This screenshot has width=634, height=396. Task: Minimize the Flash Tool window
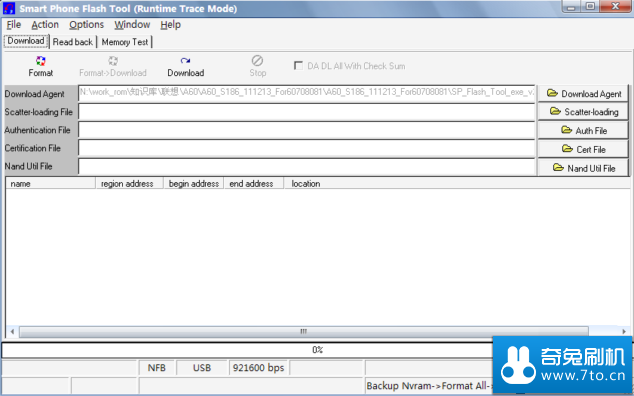click(x=571, y=7)
